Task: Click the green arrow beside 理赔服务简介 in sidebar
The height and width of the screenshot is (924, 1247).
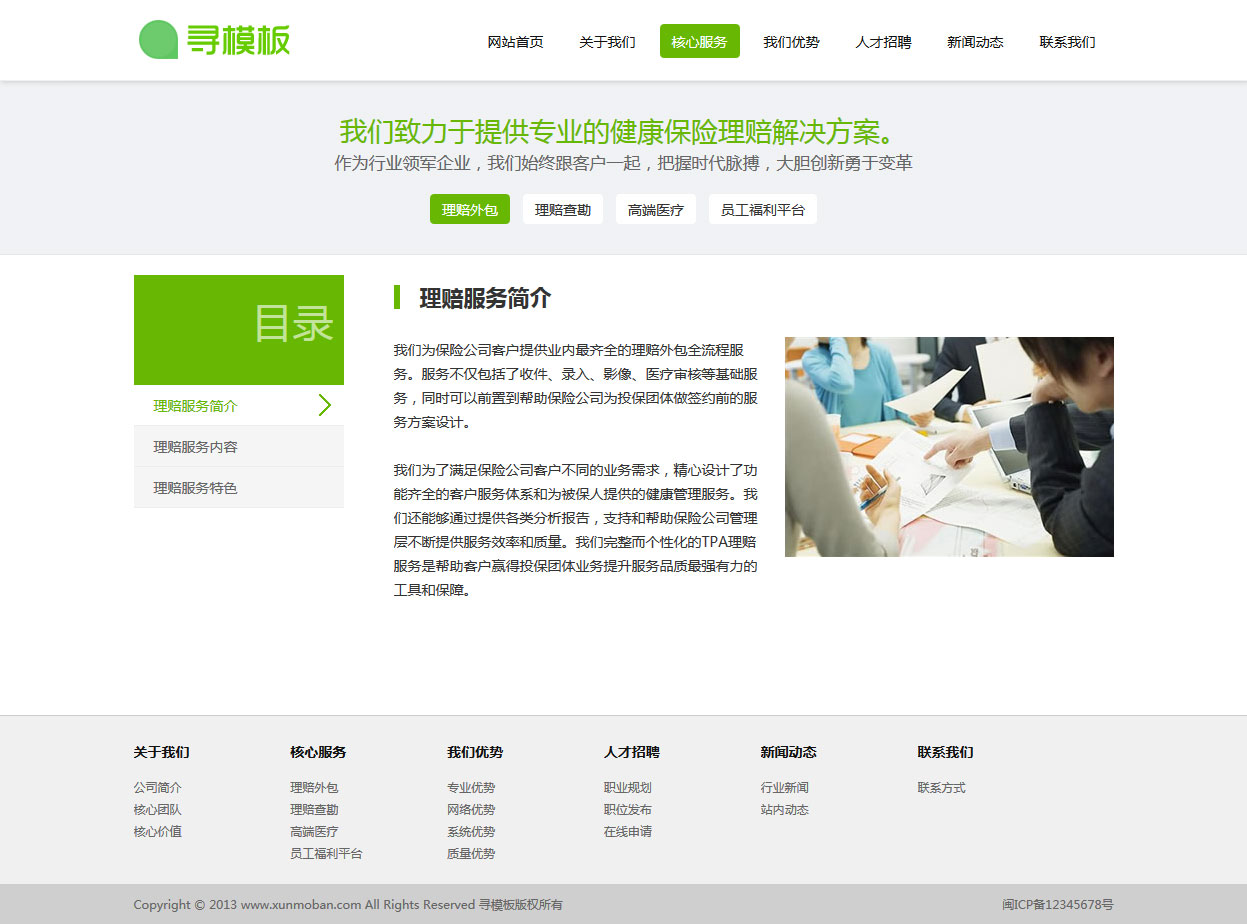Action: tap(325, 405)
